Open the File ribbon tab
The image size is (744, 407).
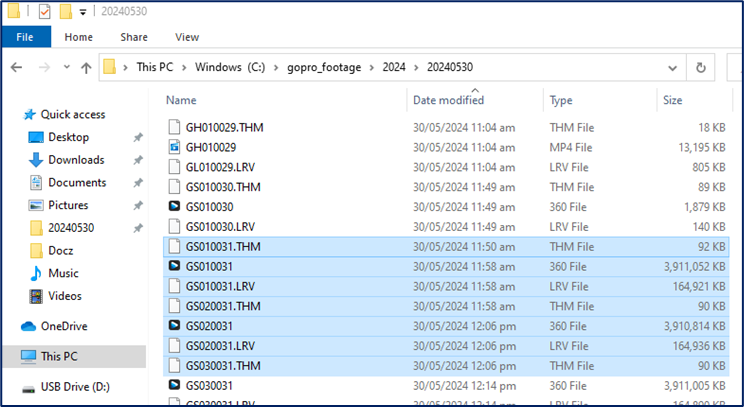(x=26, y=37)
